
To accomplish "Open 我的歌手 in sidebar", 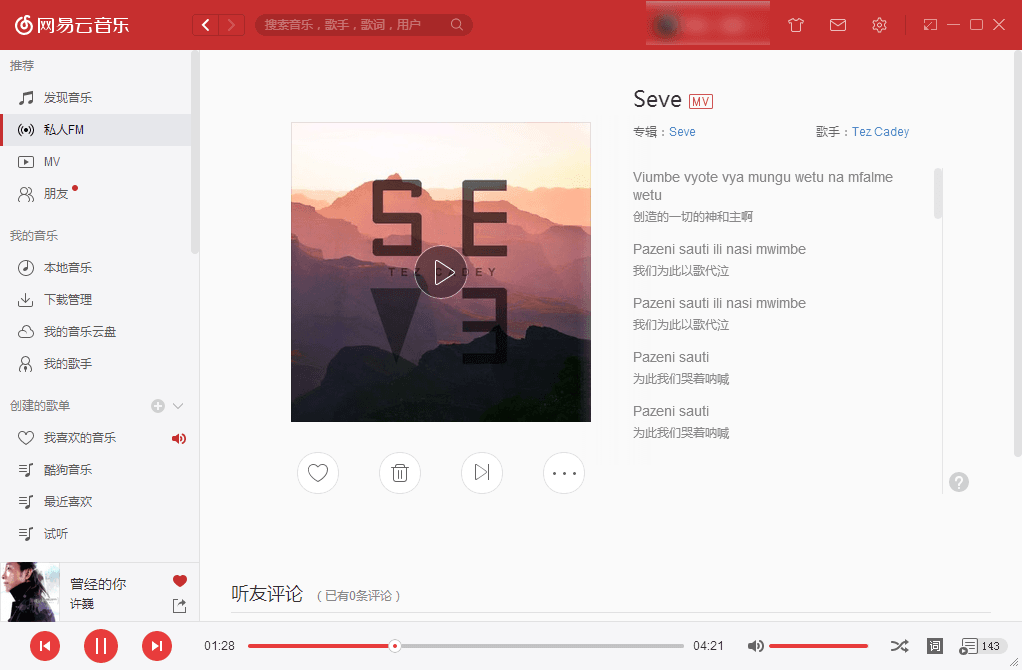I will coord(95,364).
